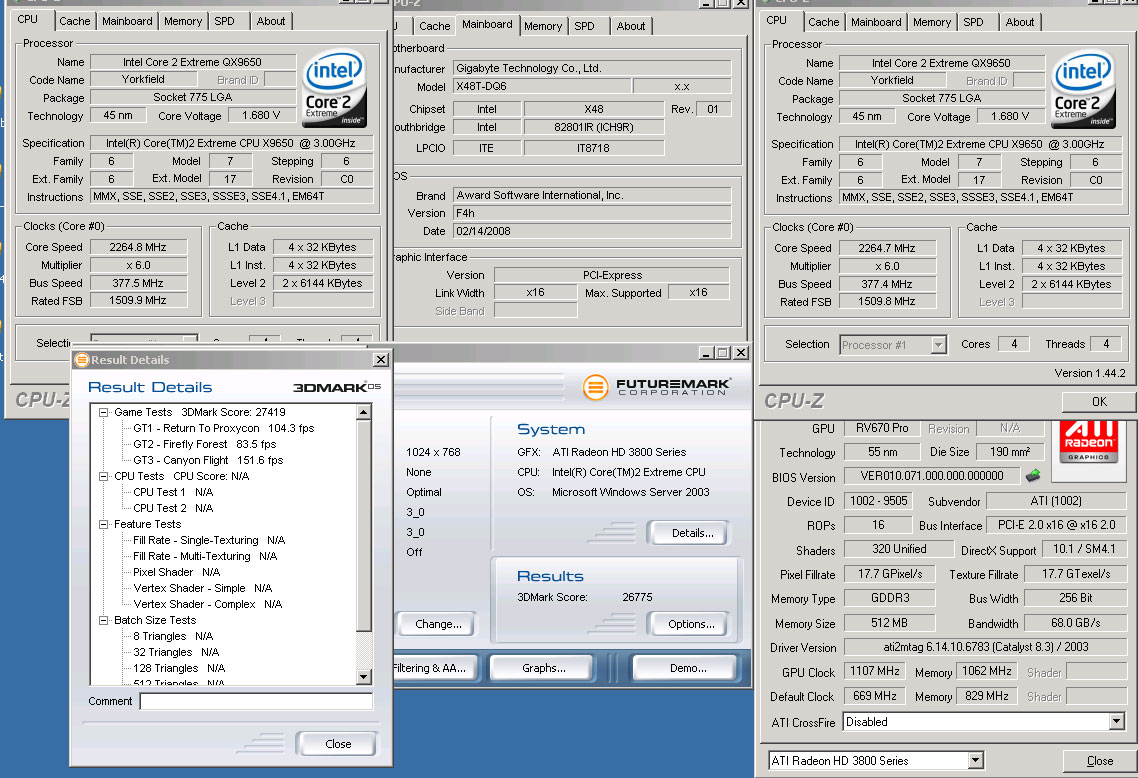Open the Processor #1 selection dropdown
Viewport: 1138px width, 778px height.
pyautogui.click(x=938, y=345)
